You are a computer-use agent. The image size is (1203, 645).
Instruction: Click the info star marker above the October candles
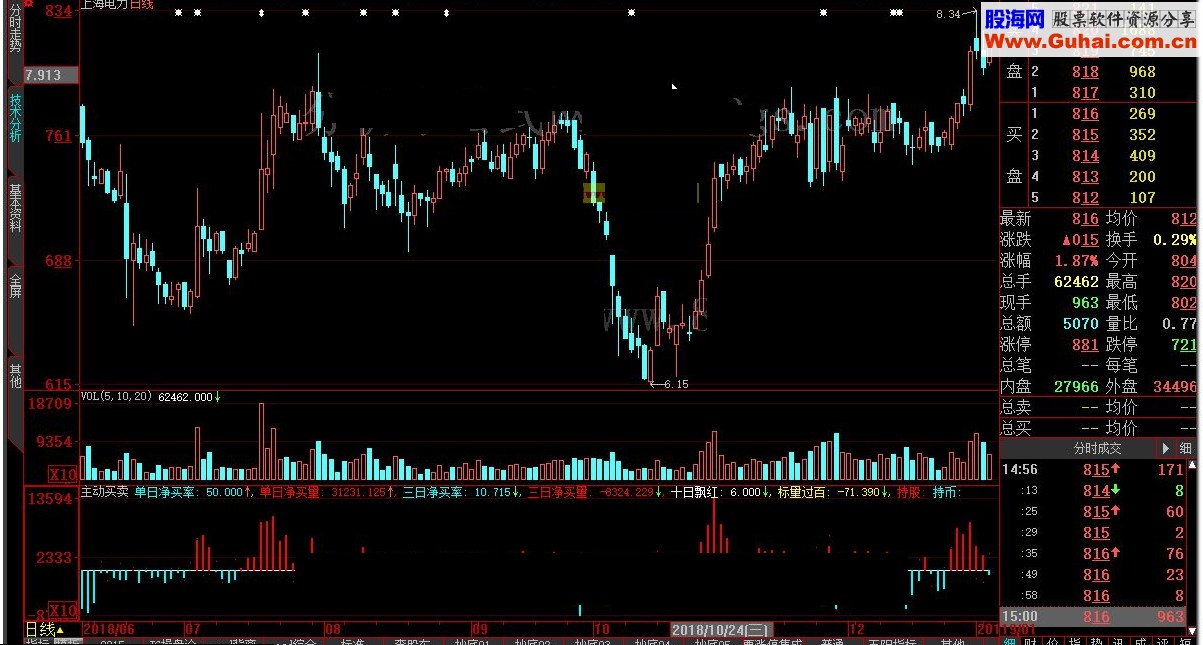631,13
